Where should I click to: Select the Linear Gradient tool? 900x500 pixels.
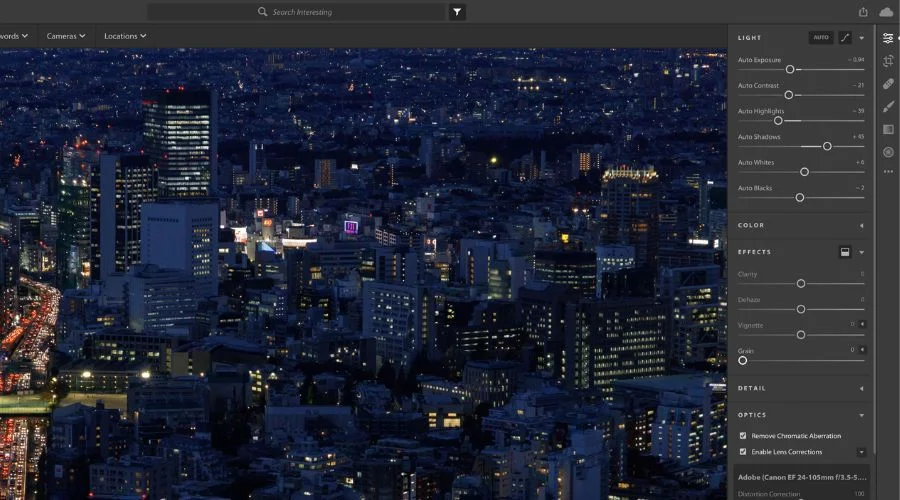888,129
